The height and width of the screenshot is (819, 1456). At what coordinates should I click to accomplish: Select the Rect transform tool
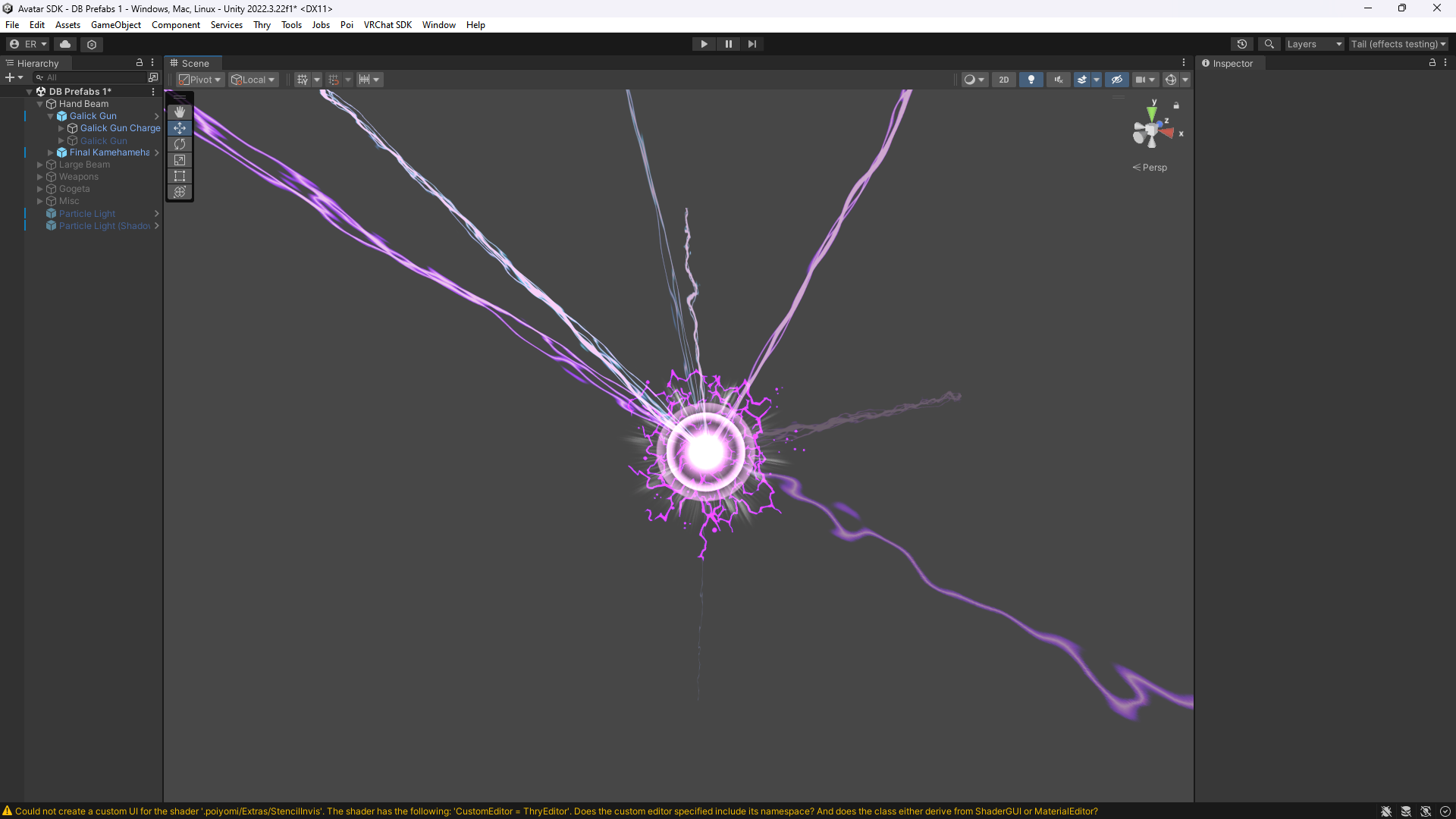180,176
